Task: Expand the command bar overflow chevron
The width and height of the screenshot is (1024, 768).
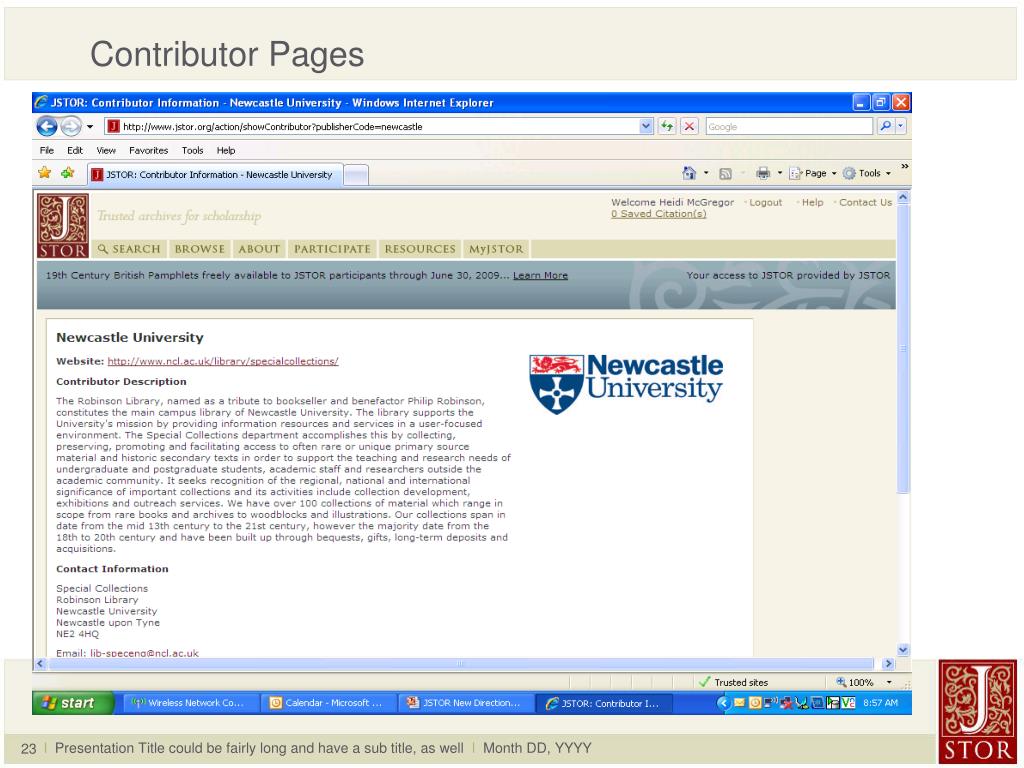Action: pos(904,167)
